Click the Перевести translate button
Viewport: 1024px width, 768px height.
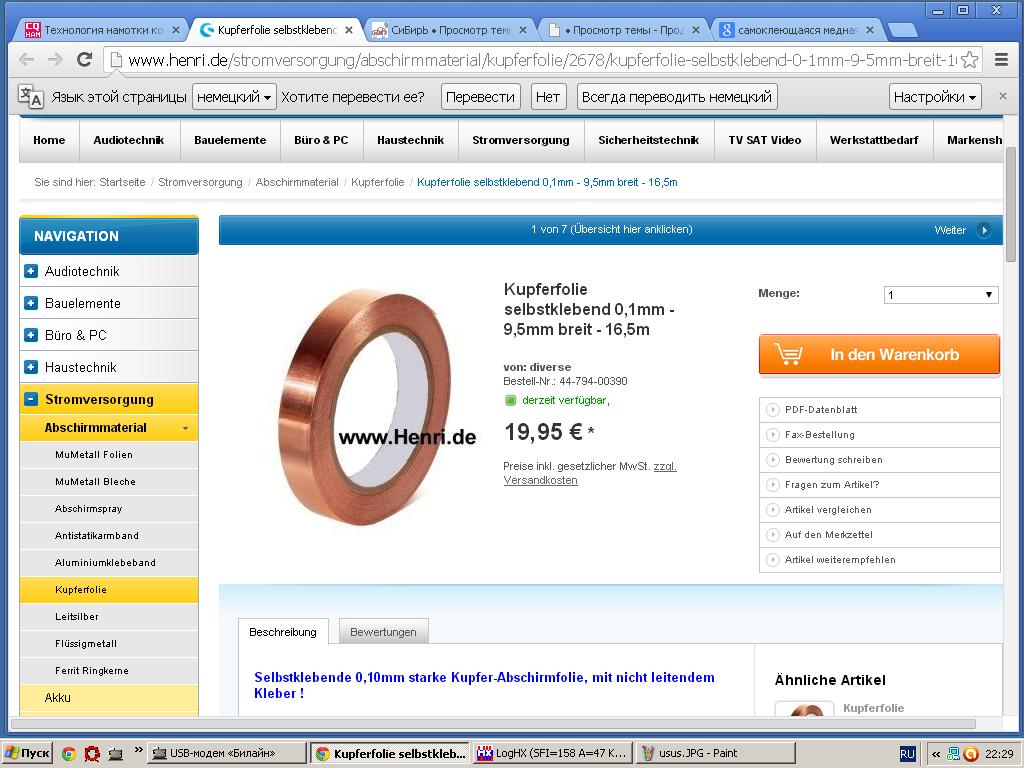pyautogui.click(x=481, y=97)
